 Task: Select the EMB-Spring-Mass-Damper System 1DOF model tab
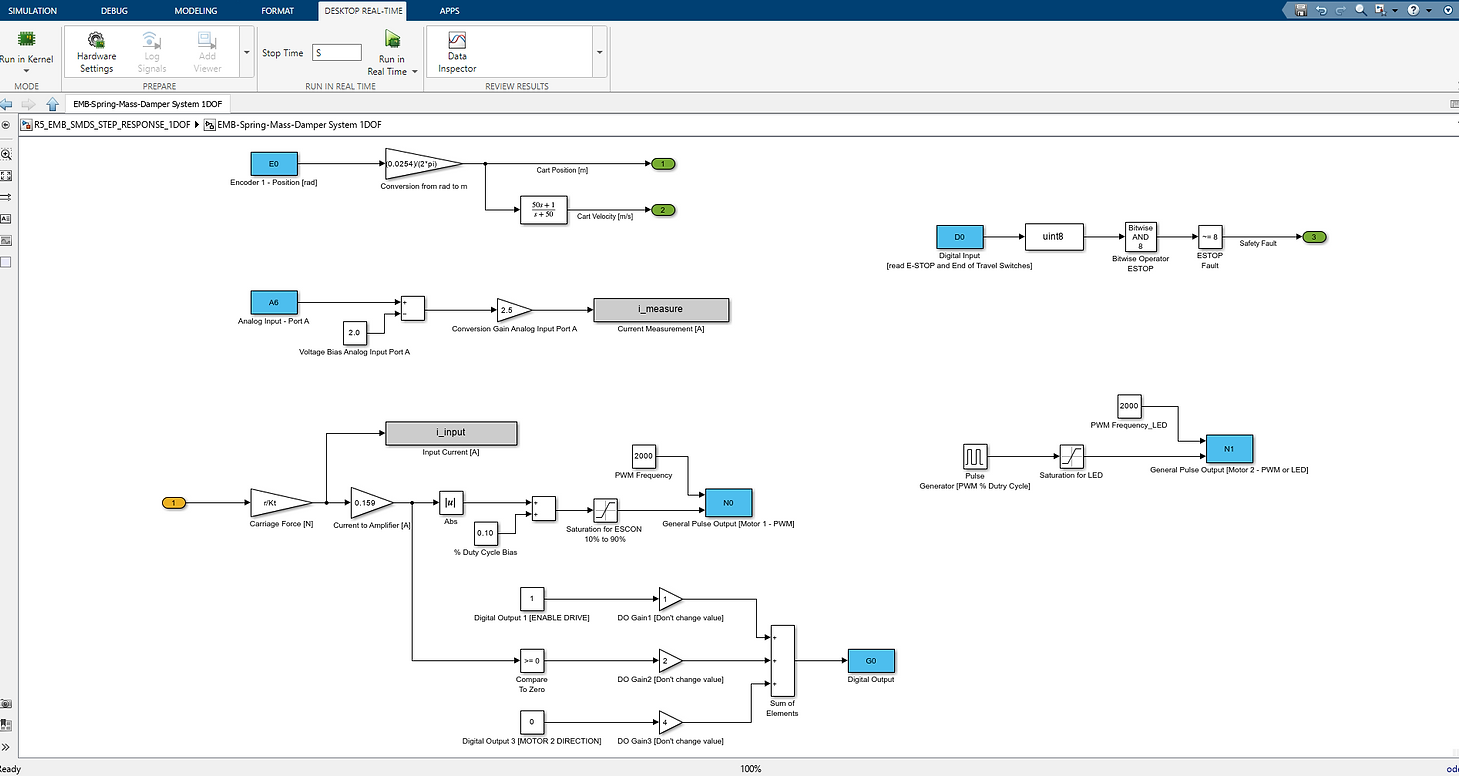tap(148, 104)
